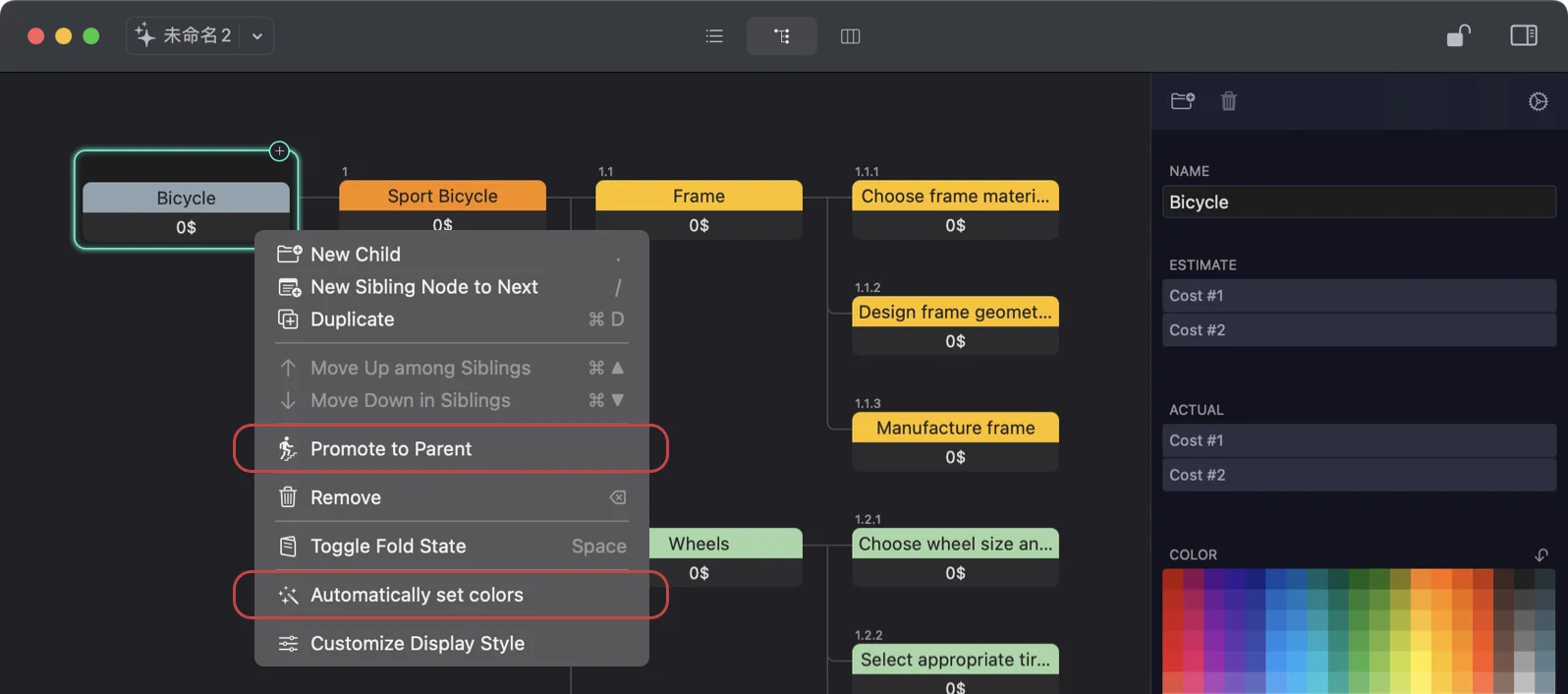Switch to the column view icon

coord(850,36)
